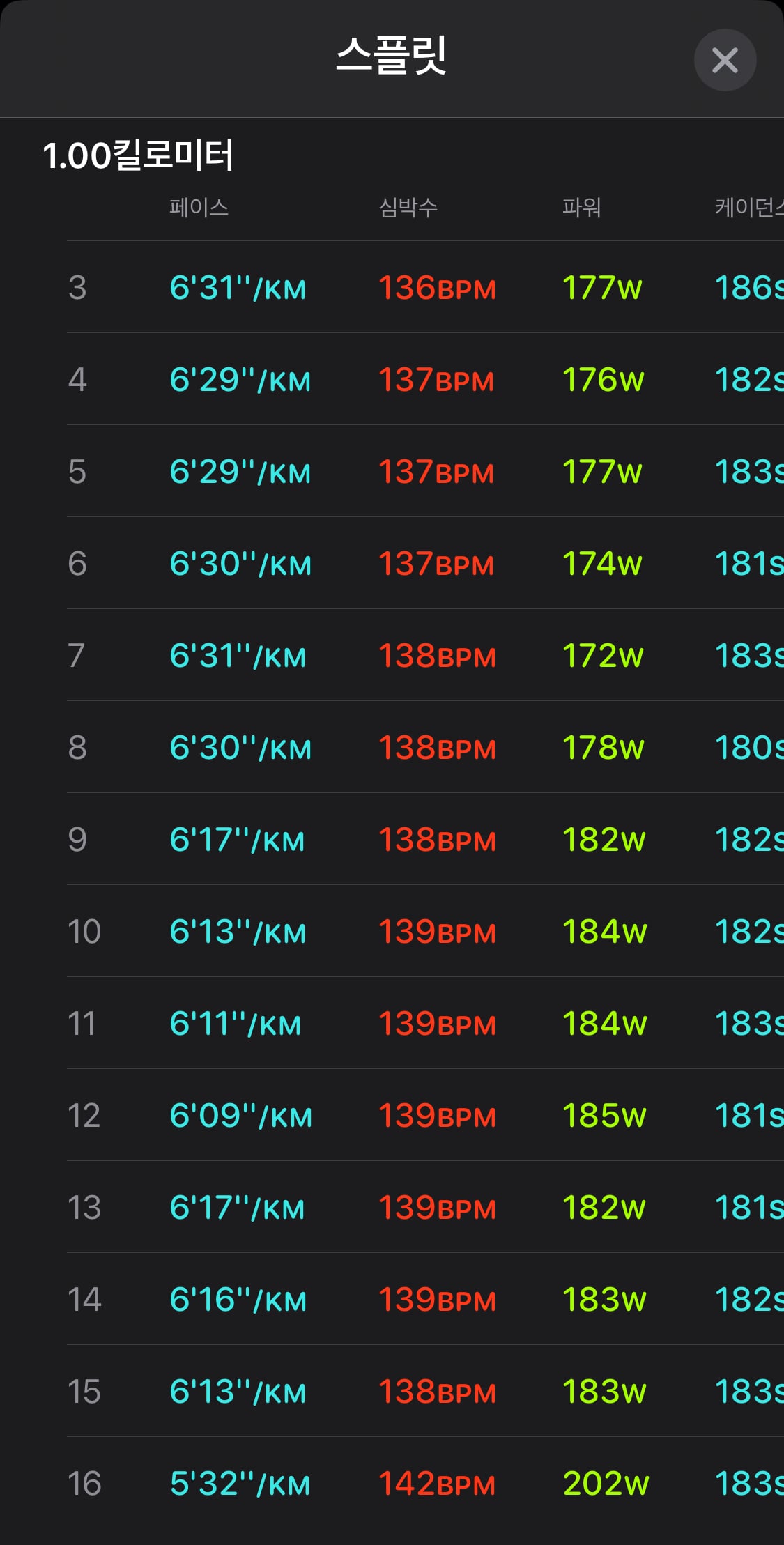Tap power 178W in split 8
The width and height of the screenshot is (784, 1545).
tap(603, 747)
